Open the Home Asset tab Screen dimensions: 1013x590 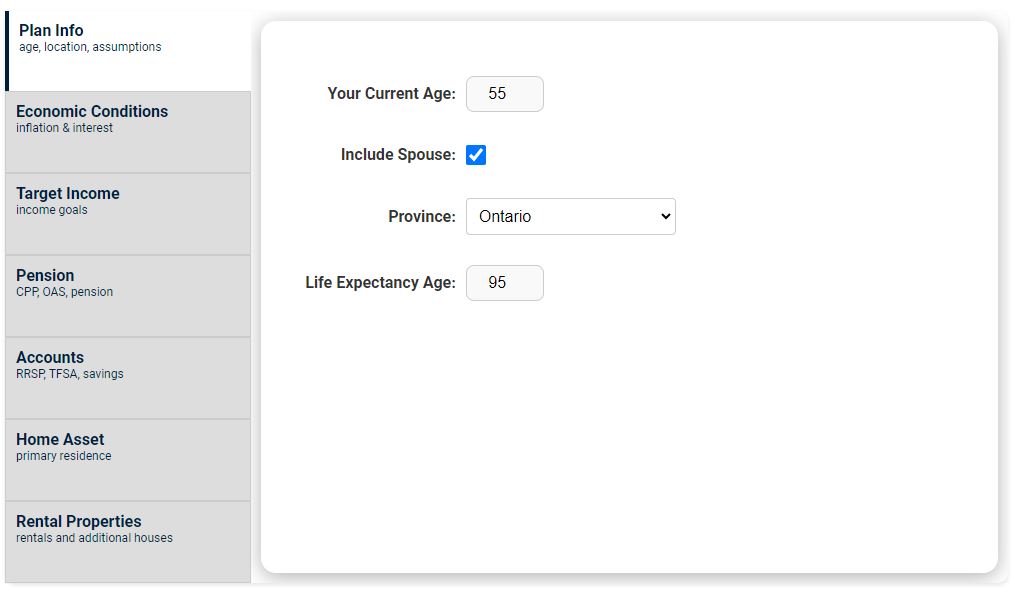128,460
